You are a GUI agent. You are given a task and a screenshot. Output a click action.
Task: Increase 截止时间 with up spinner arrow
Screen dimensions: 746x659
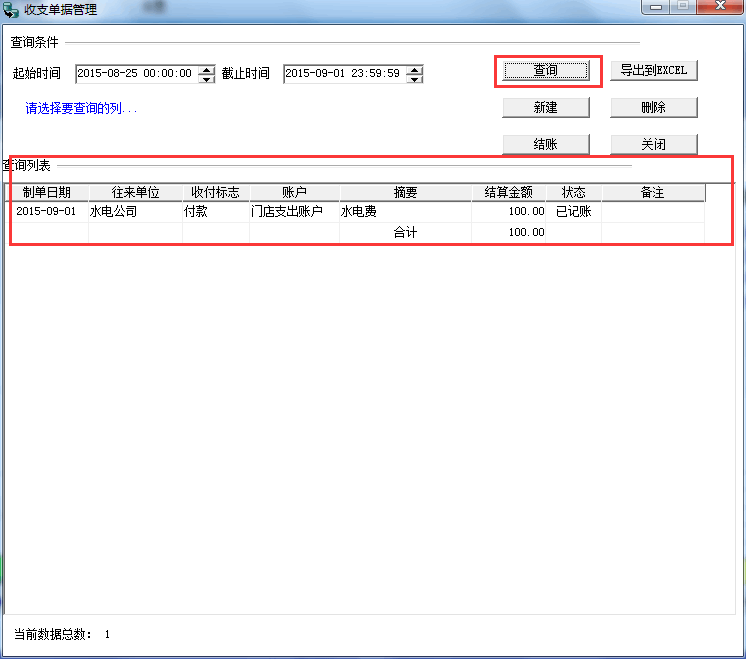(415, 69)
